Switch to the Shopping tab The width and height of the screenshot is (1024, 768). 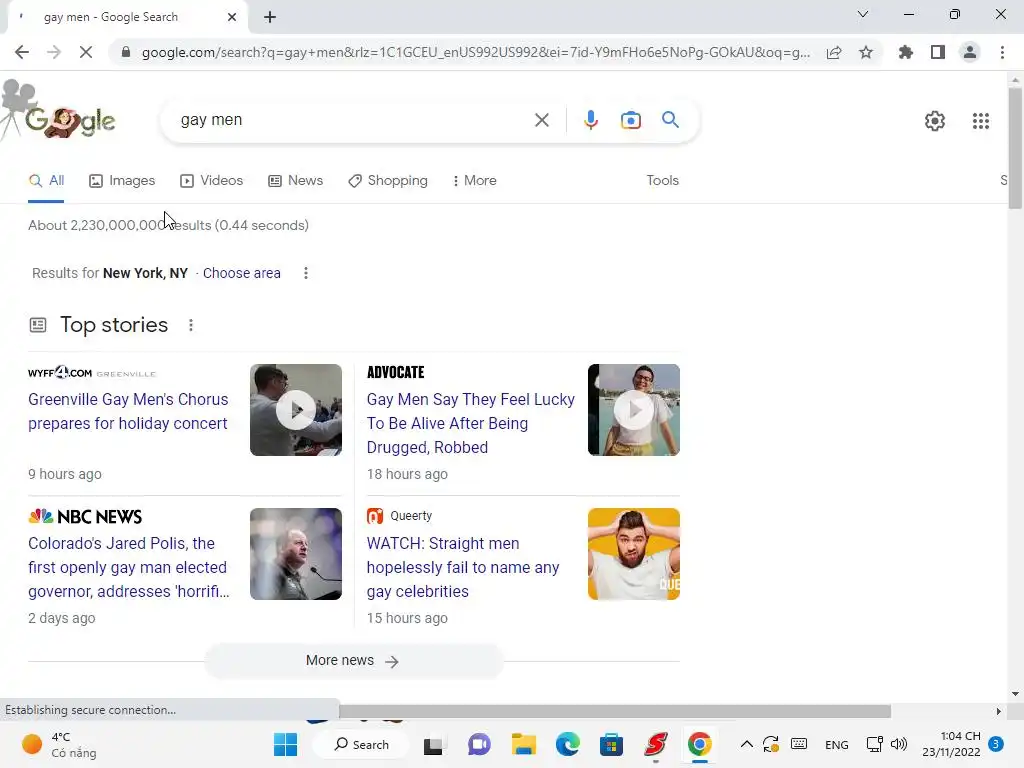tap(388, 181)
